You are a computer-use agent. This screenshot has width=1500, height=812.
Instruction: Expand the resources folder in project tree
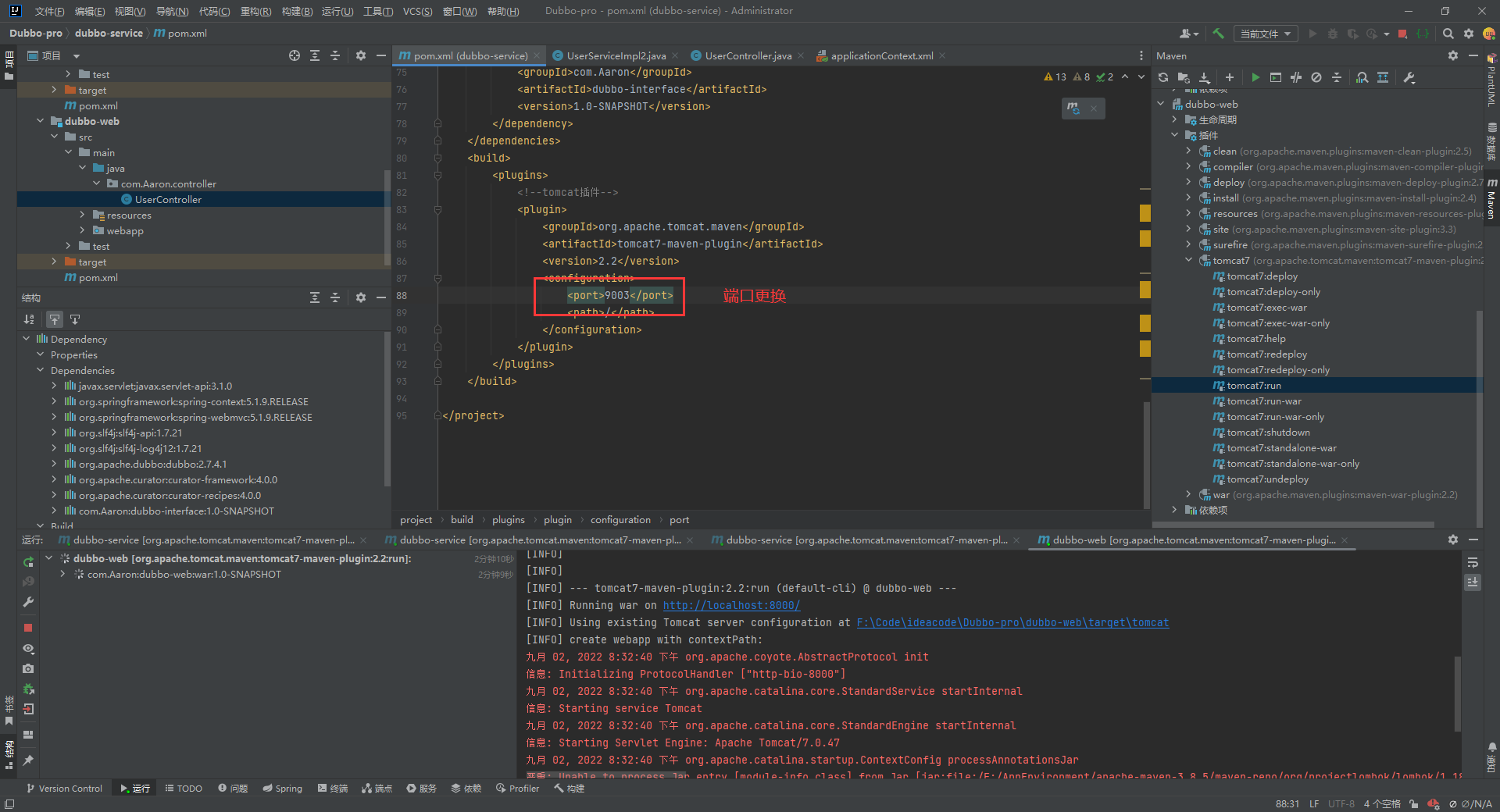(x=82, y=215)
